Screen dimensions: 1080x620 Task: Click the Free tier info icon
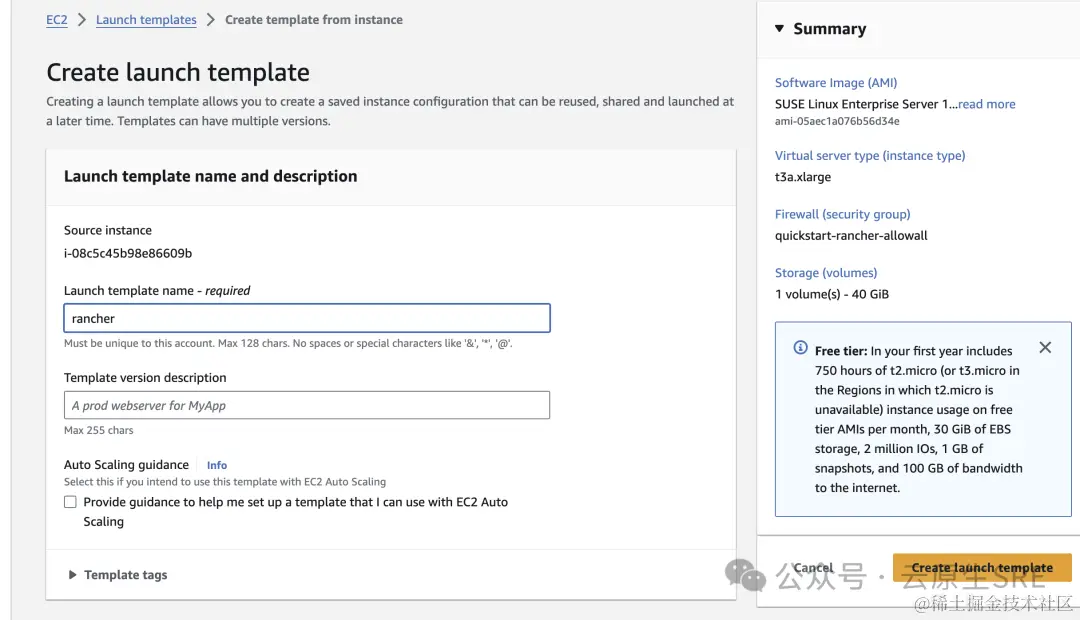point(800,348)
